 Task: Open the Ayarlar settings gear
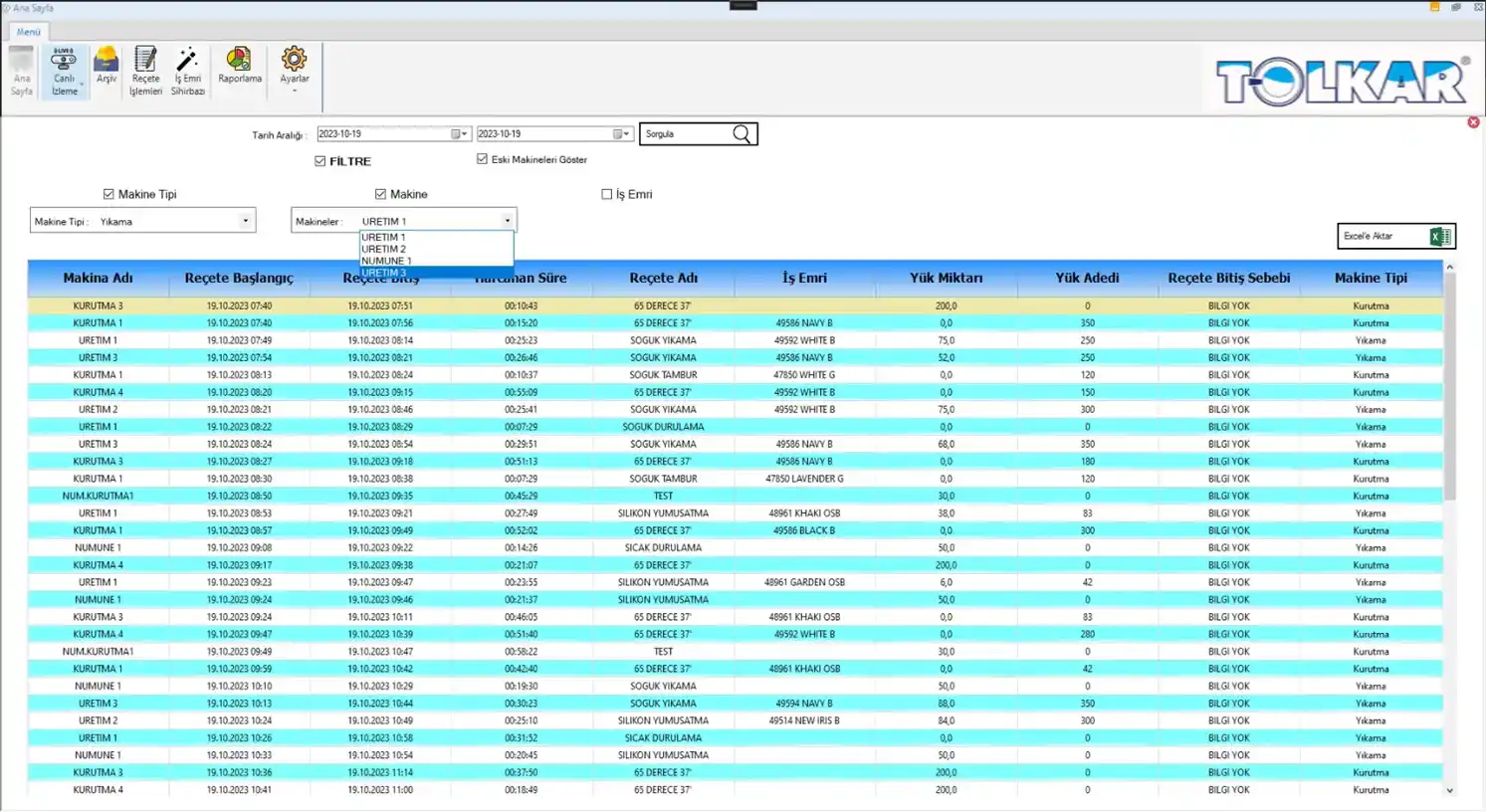coord(294,66)
